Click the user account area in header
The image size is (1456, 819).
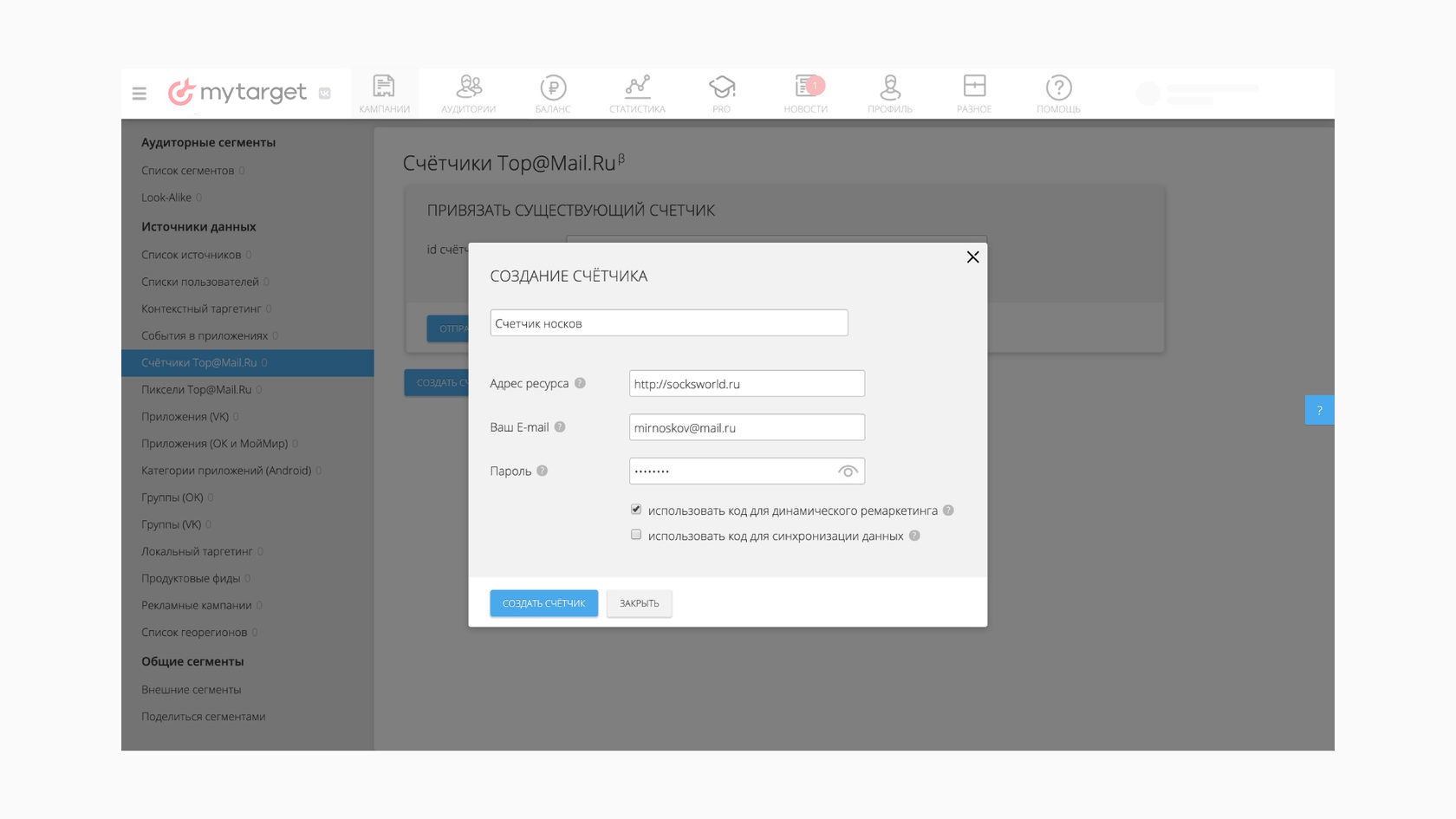[x=1199, y=94]
